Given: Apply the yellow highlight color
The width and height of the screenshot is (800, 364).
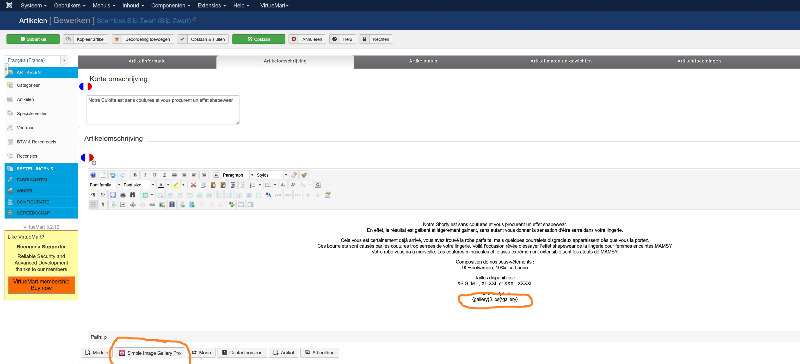Looking at the screenshot, I should (176, 185).
